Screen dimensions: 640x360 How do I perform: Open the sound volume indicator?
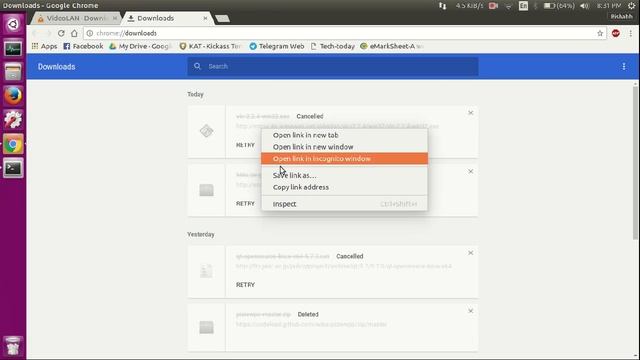[585, 6]
